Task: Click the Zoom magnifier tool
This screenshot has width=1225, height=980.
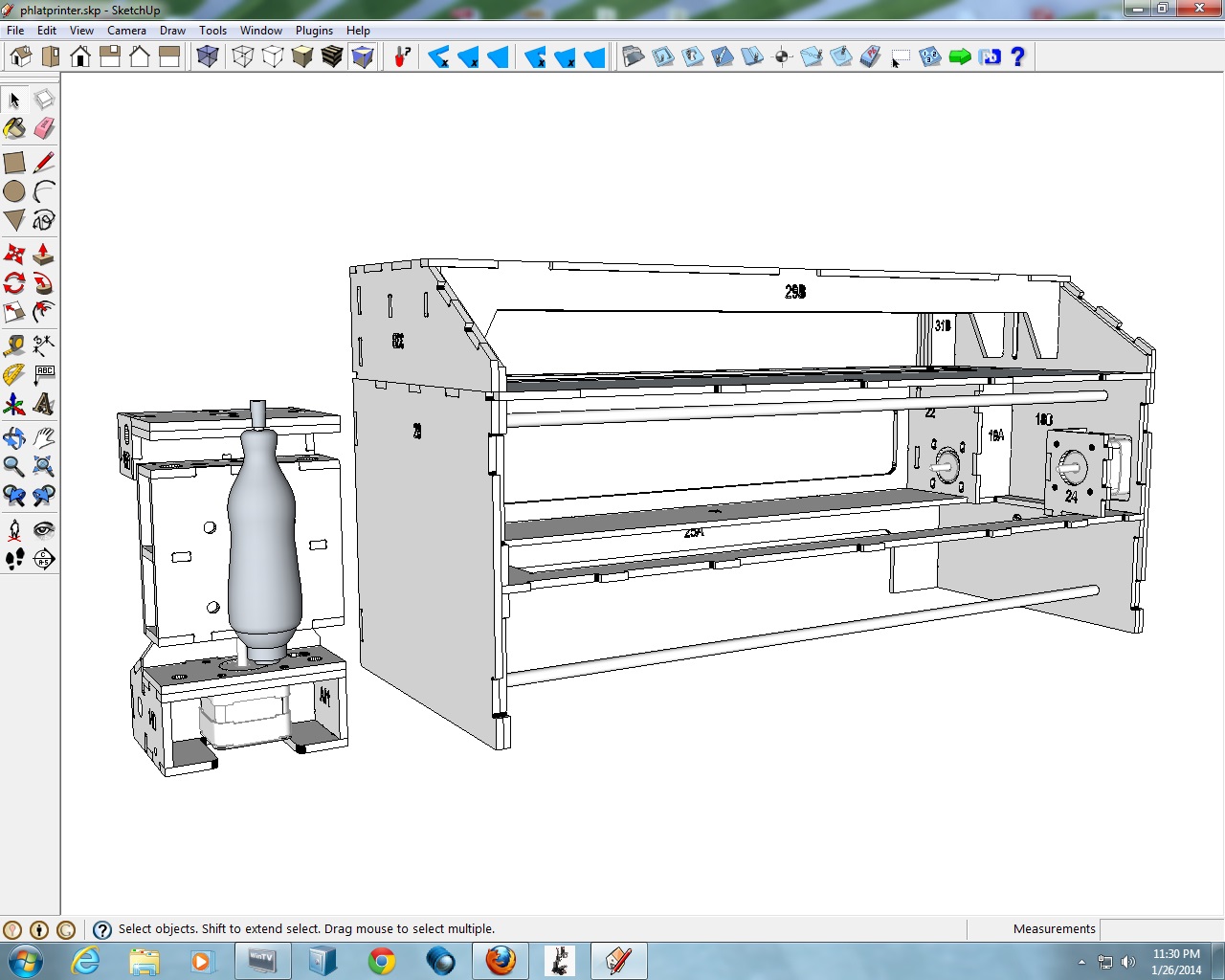Action: point(14,467)
